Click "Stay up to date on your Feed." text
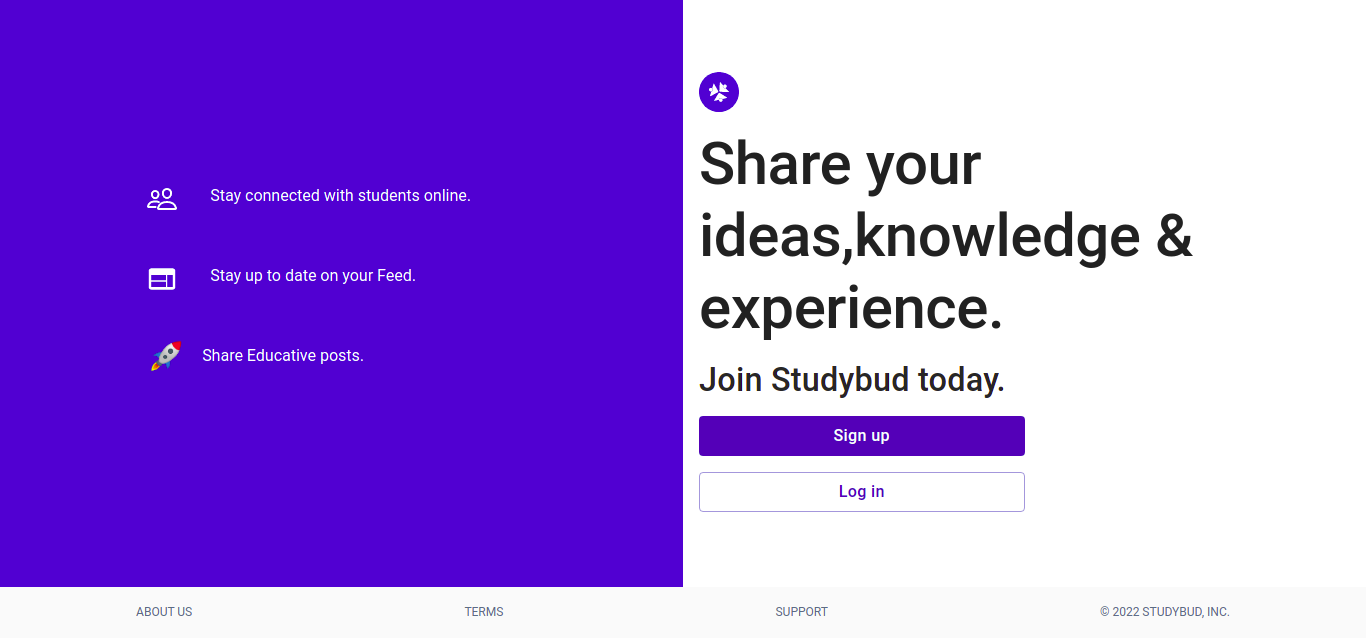 pos(312,276)
